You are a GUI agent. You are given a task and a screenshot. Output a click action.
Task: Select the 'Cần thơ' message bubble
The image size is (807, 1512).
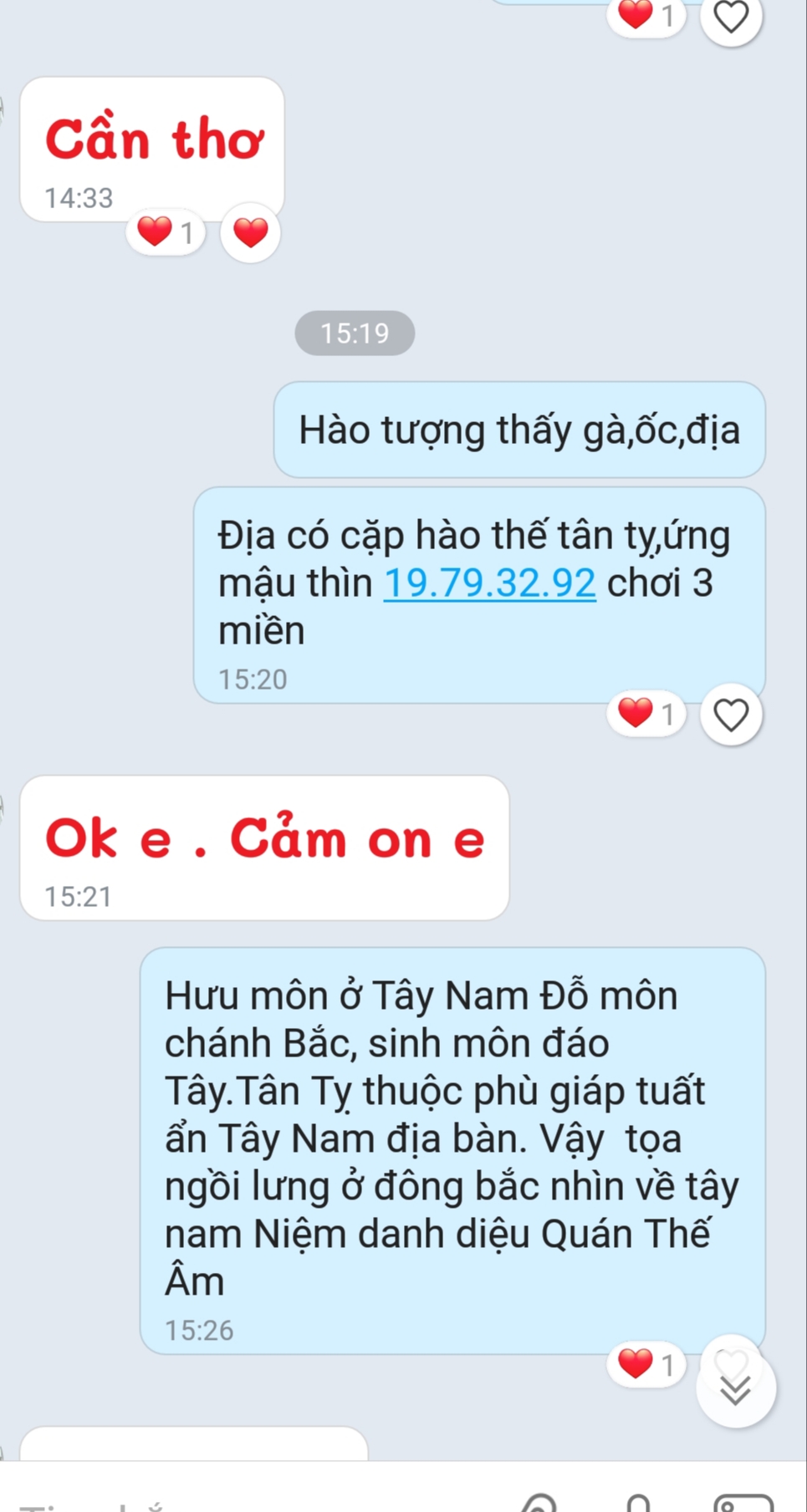152,150
